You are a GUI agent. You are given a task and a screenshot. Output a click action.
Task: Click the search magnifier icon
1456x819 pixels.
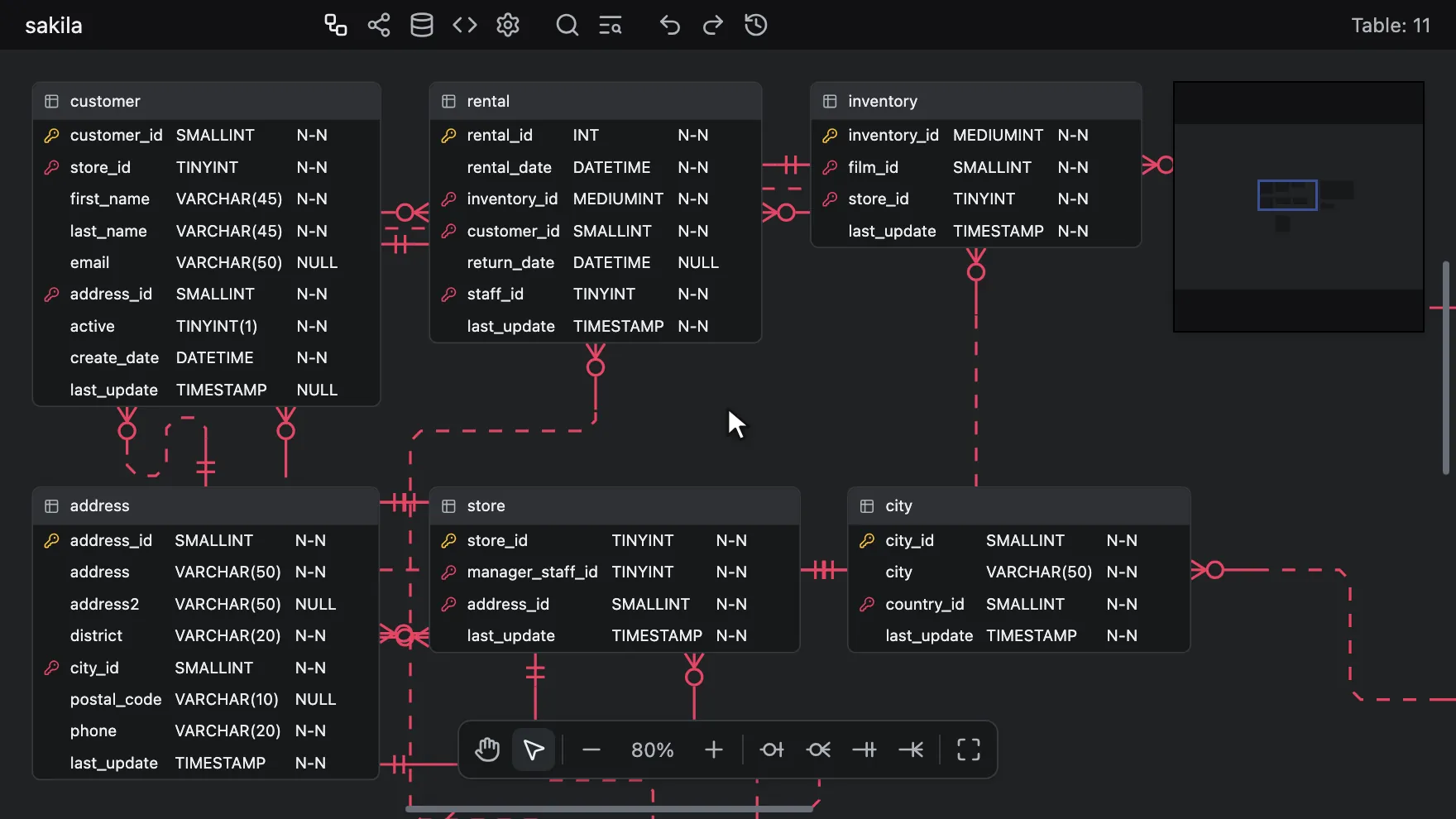coord(567,25)
